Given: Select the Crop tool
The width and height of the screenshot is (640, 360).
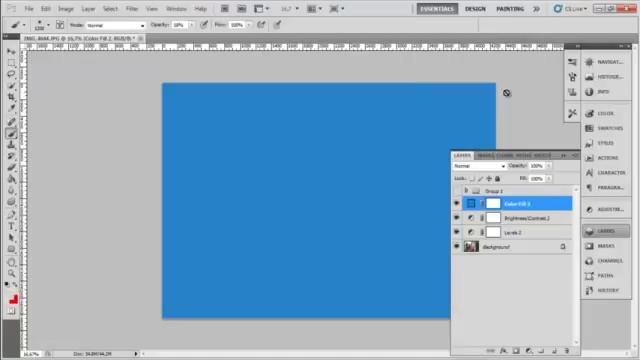Looking at the screenshot, I should (11, 97).
